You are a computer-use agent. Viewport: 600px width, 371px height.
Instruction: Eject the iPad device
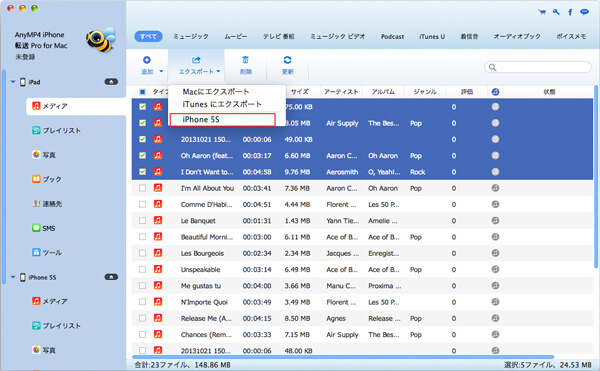pyautogui.click(x=111, y=82)
